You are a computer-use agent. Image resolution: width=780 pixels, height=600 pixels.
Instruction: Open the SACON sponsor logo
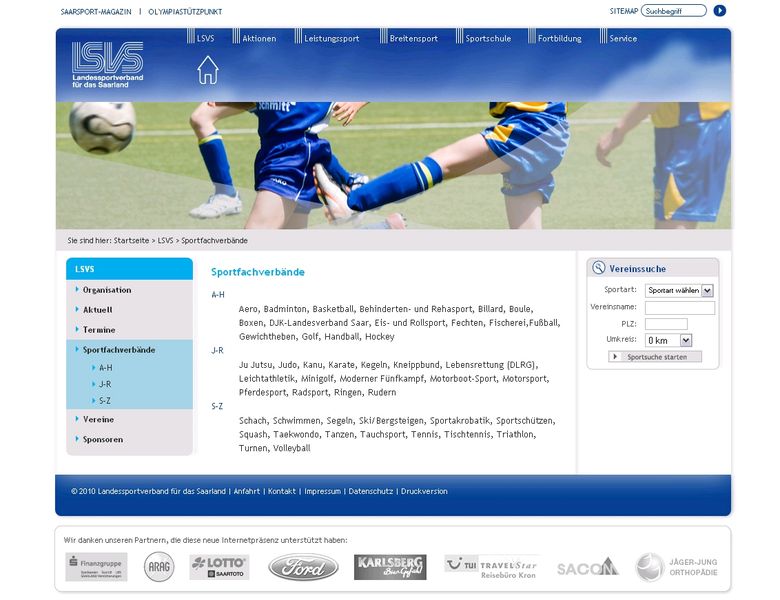[x=587, y=568]
